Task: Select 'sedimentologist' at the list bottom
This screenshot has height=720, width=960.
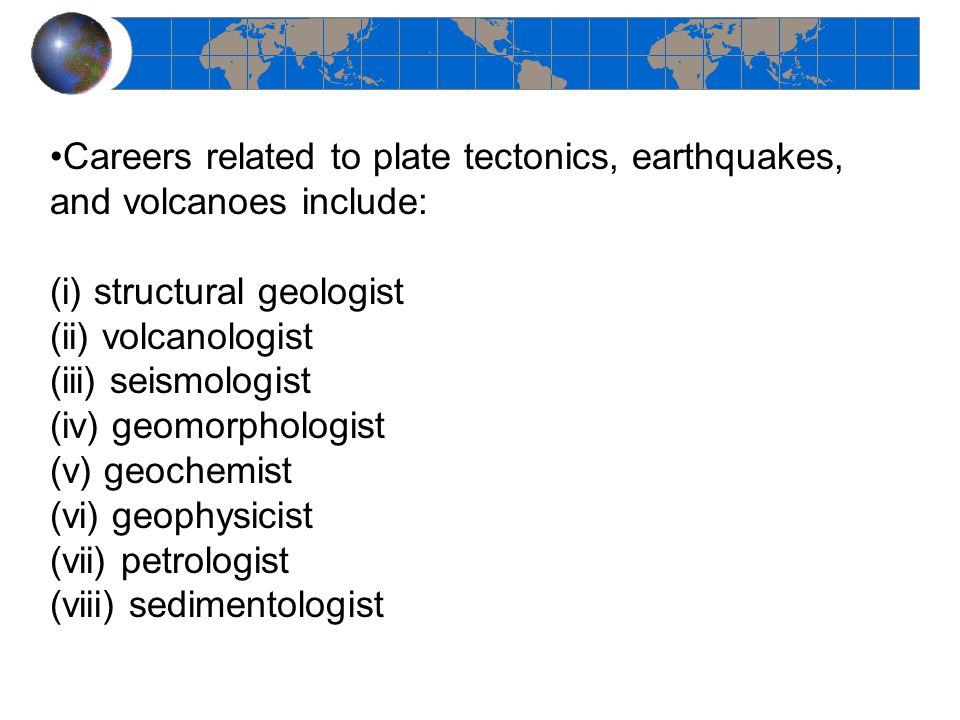Action: 217,606
